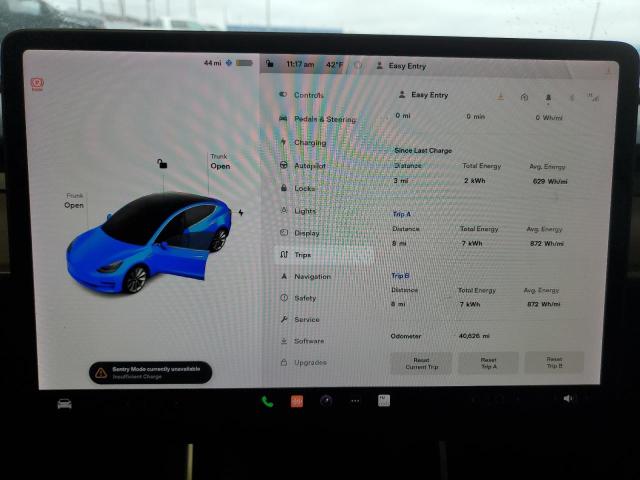640x480 pixels.
Task: Open the green Phone app
Action: coord(267,402)
